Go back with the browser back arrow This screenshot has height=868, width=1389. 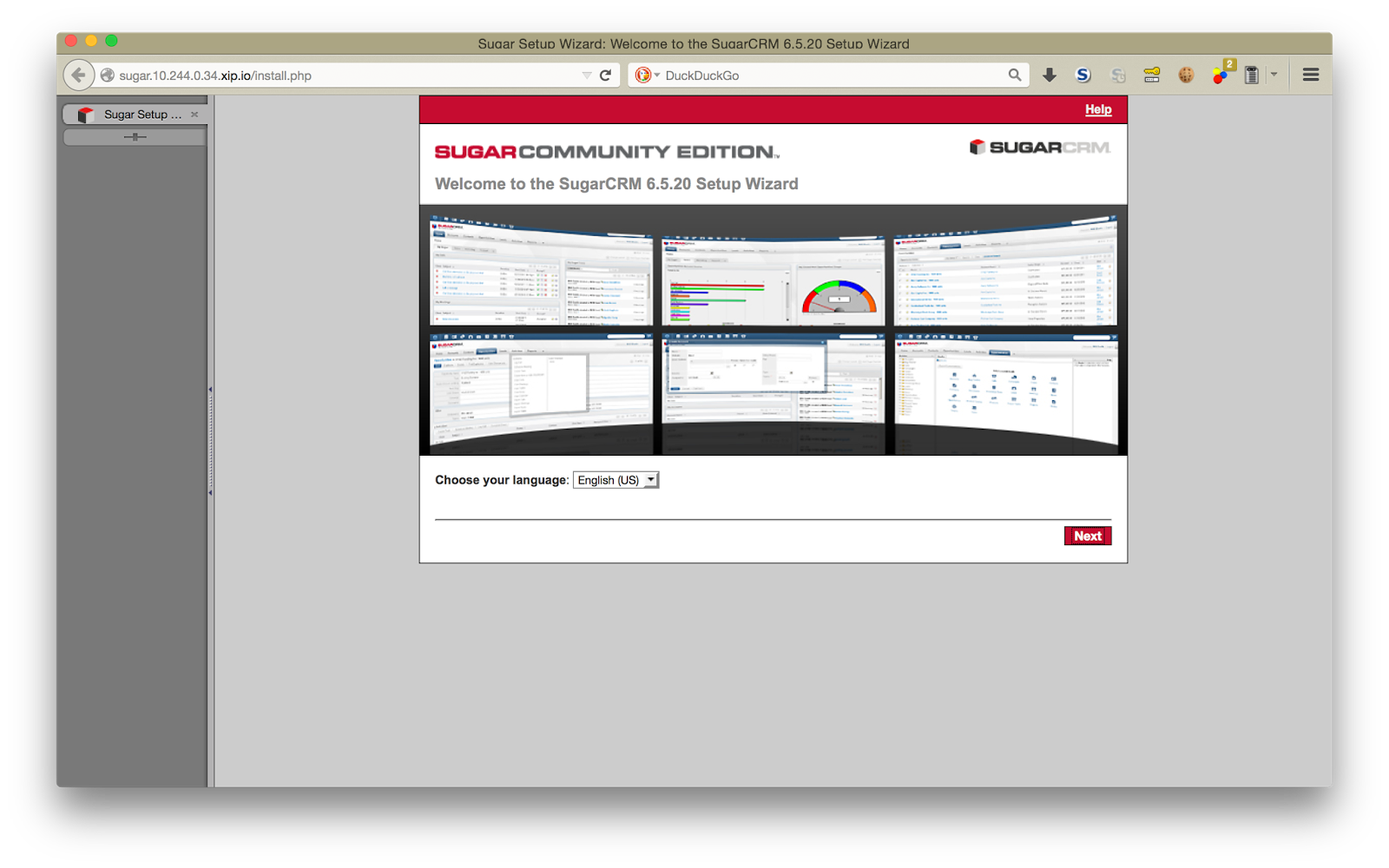point(78,76)
